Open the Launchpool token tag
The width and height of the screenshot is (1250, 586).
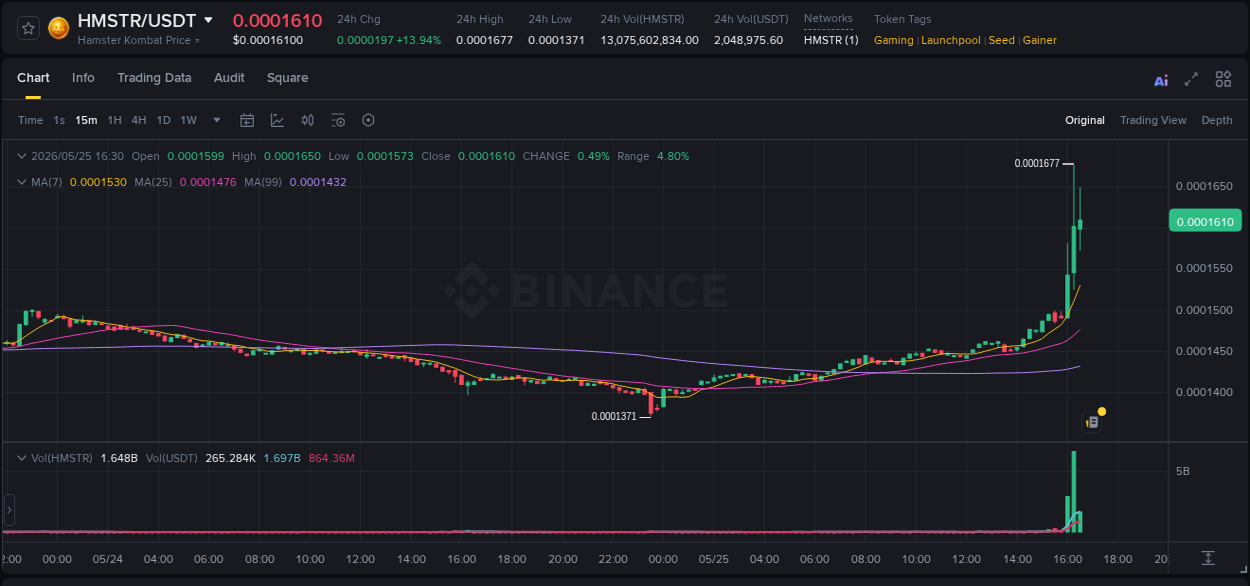pyautogui.click(x=952, y=40)
